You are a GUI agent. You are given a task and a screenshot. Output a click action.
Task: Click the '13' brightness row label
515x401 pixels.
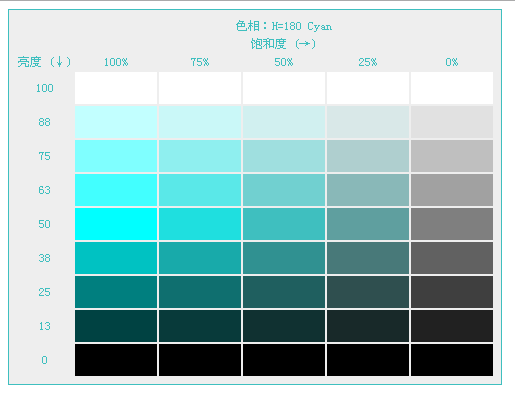(x=44, y=326)
